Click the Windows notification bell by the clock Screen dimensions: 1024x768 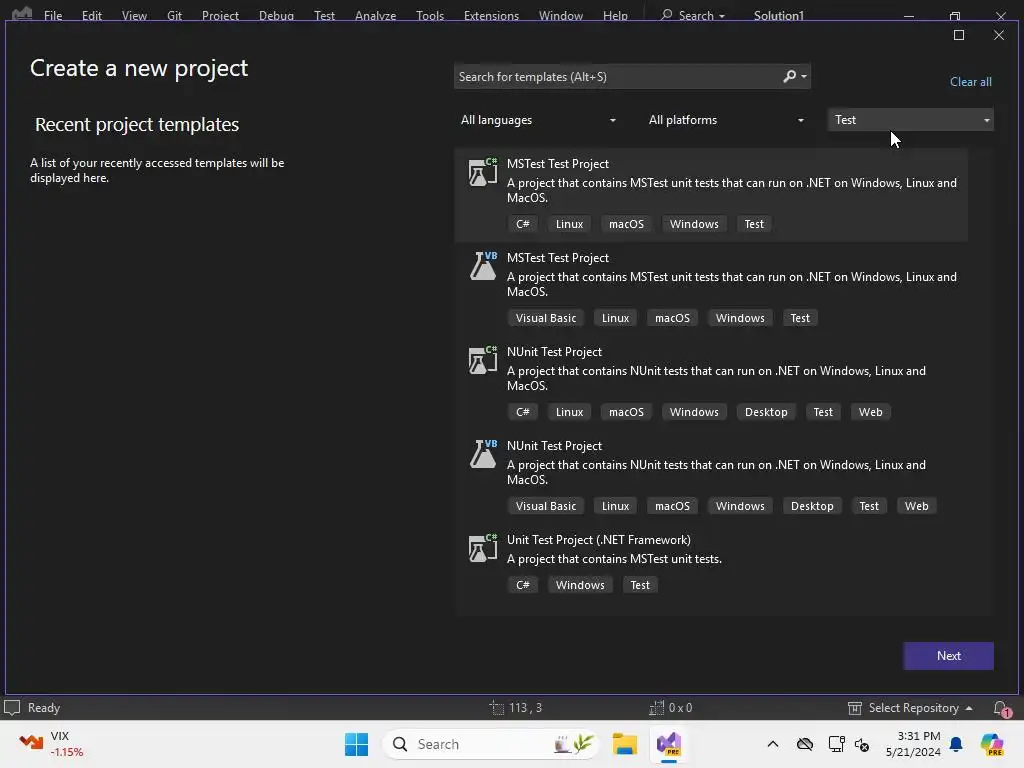click(956, 744)
